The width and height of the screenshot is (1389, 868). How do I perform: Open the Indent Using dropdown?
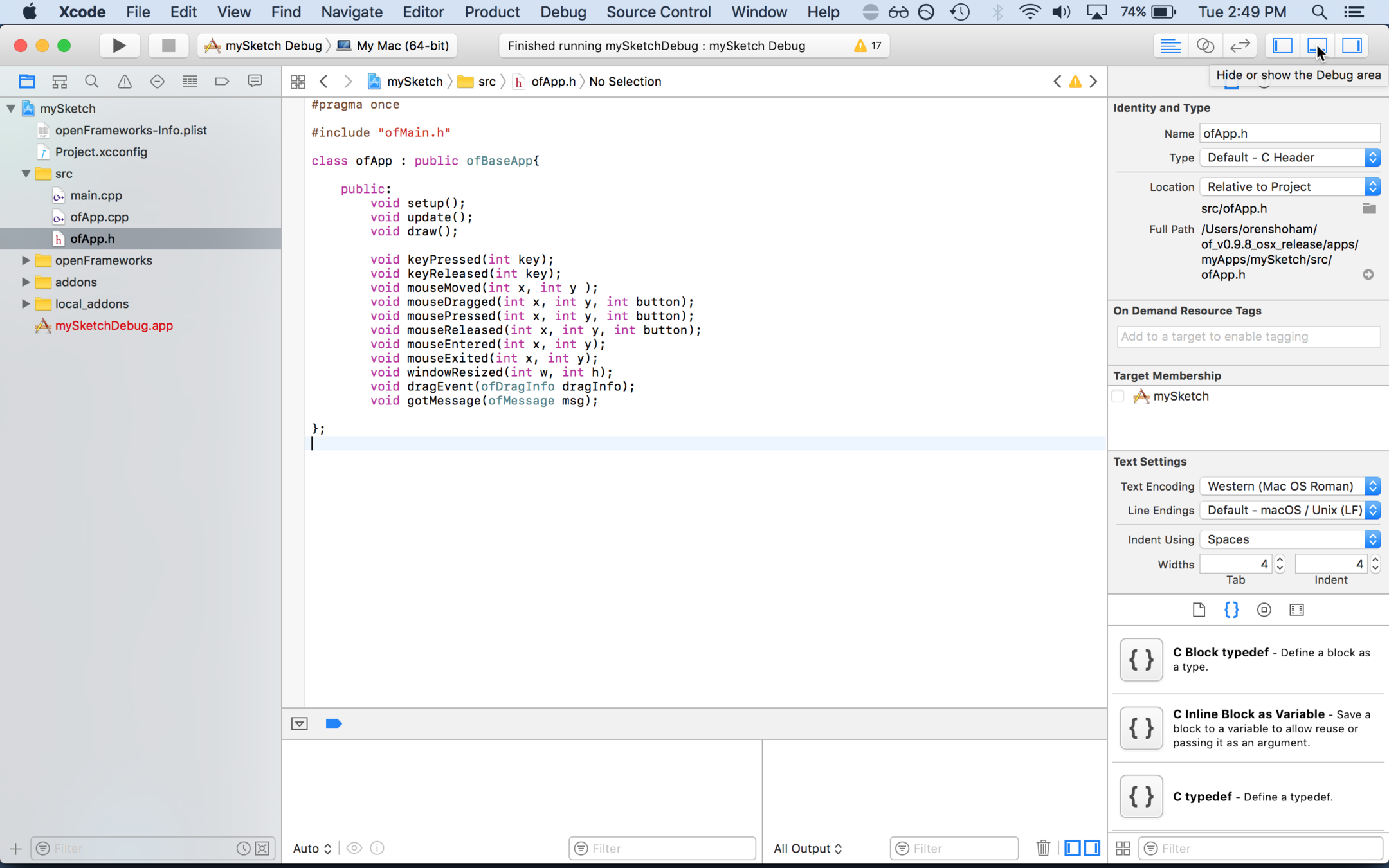(1290, 539)
